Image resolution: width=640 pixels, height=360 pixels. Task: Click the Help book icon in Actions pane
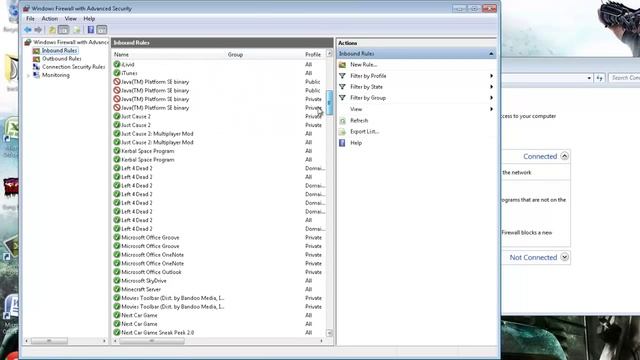[342, 143]
